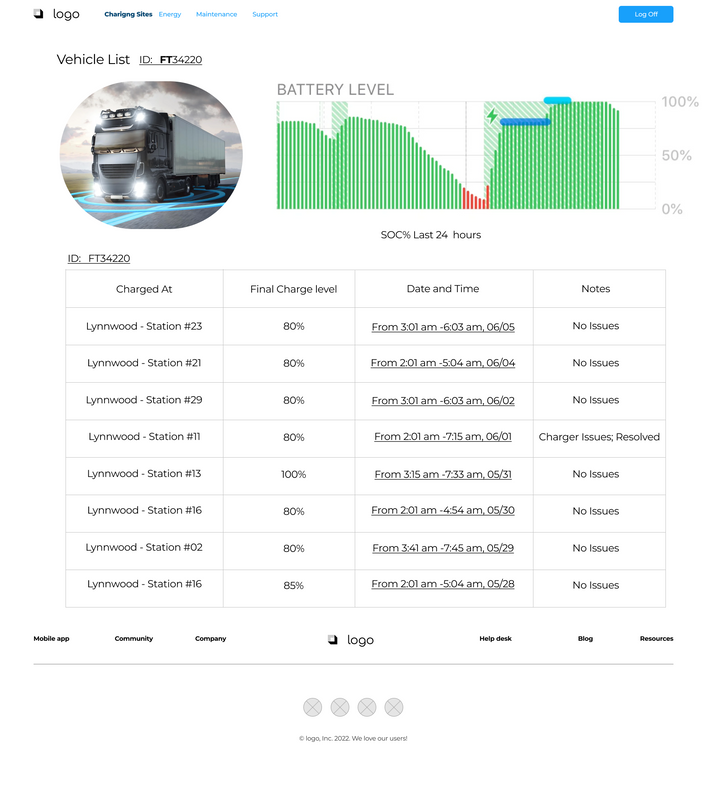This screenshot has width=707, height=794.
Task: Click the green charging bolt icon on chart
Action: tap(492, 116)
